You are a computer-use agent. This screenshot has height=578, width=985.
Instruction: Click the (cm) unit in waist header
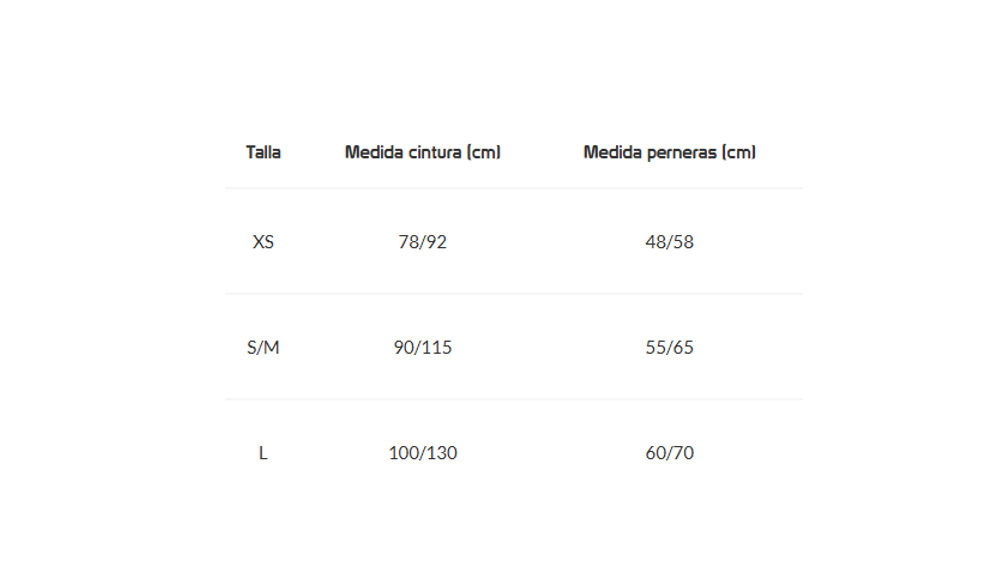coord(484,153)
